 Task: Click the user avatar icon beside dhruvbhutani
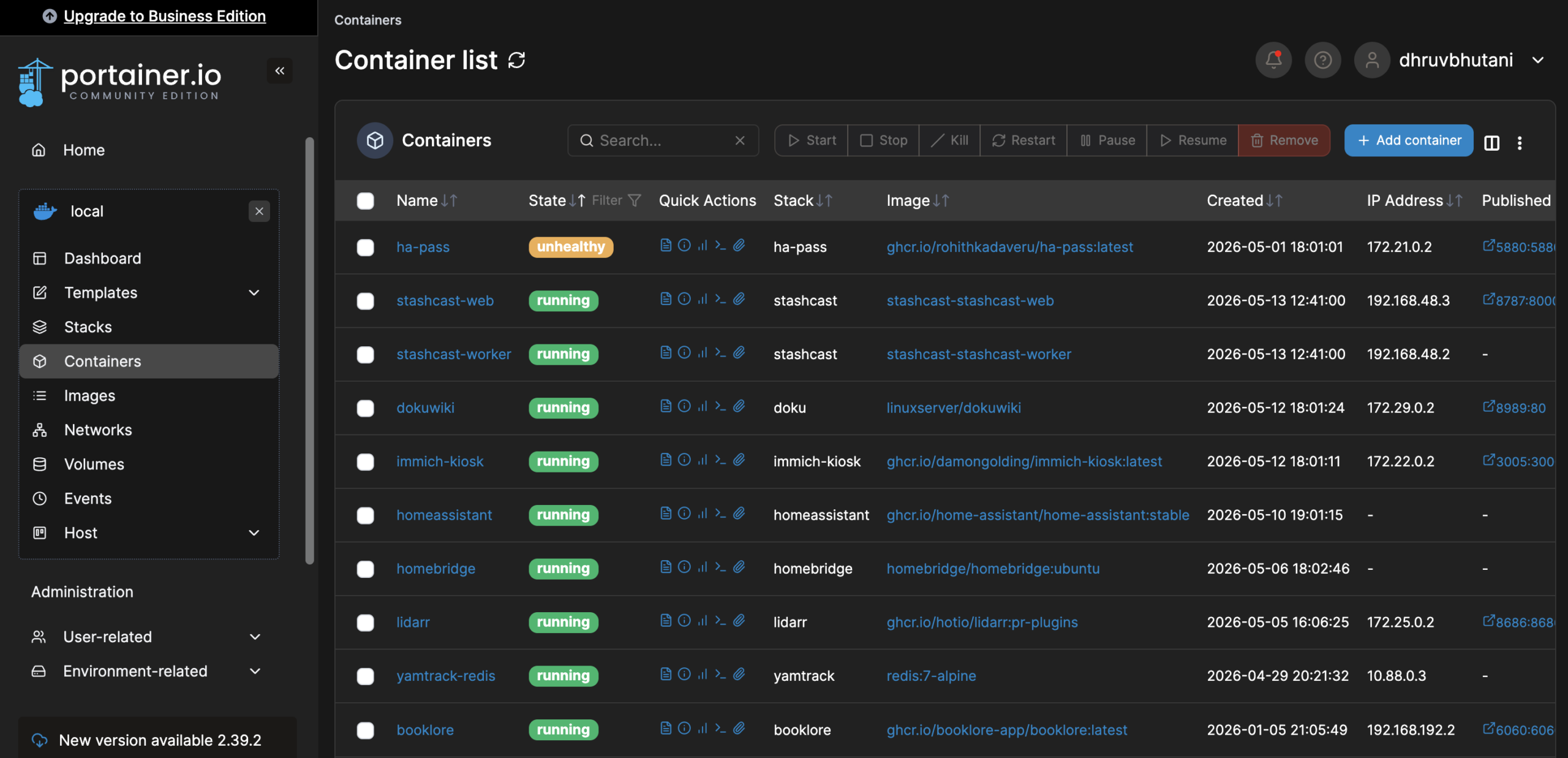point(1372,60)
